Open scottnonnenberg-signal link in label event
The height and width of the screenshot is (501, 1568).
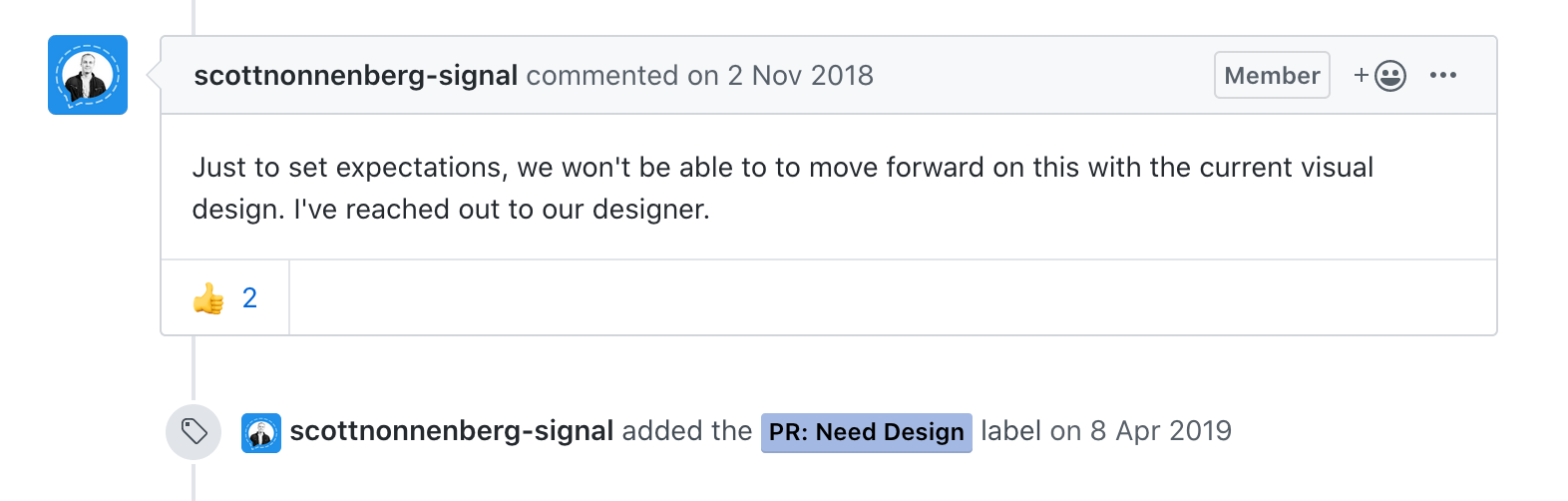click(451, 431)
